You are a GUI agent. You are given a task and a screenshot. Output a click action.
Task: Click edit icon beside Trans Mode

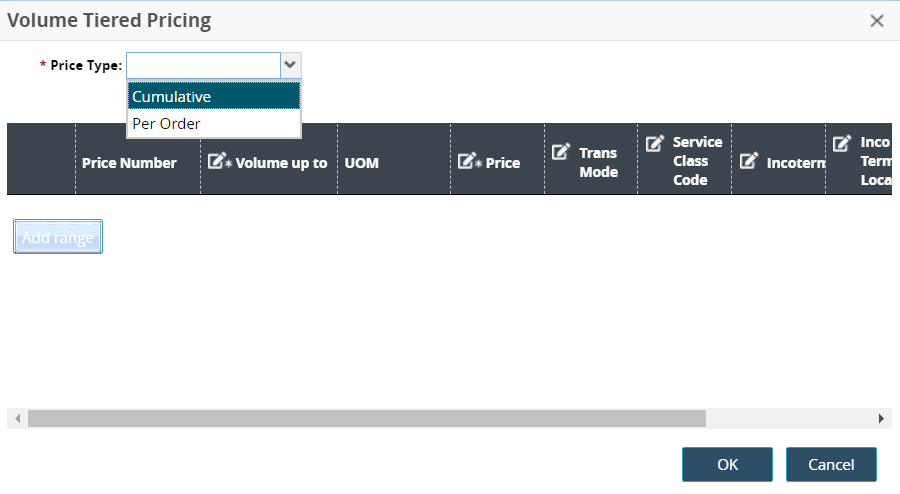point(562,153)
